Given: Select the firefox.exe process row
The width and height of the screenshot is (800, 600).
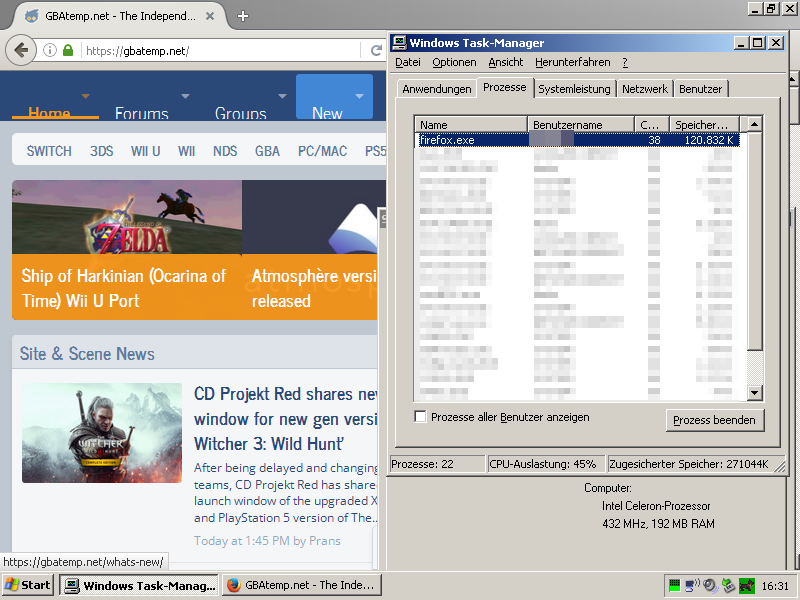Looking at the screenshot, I should click(x=578, y=140).
